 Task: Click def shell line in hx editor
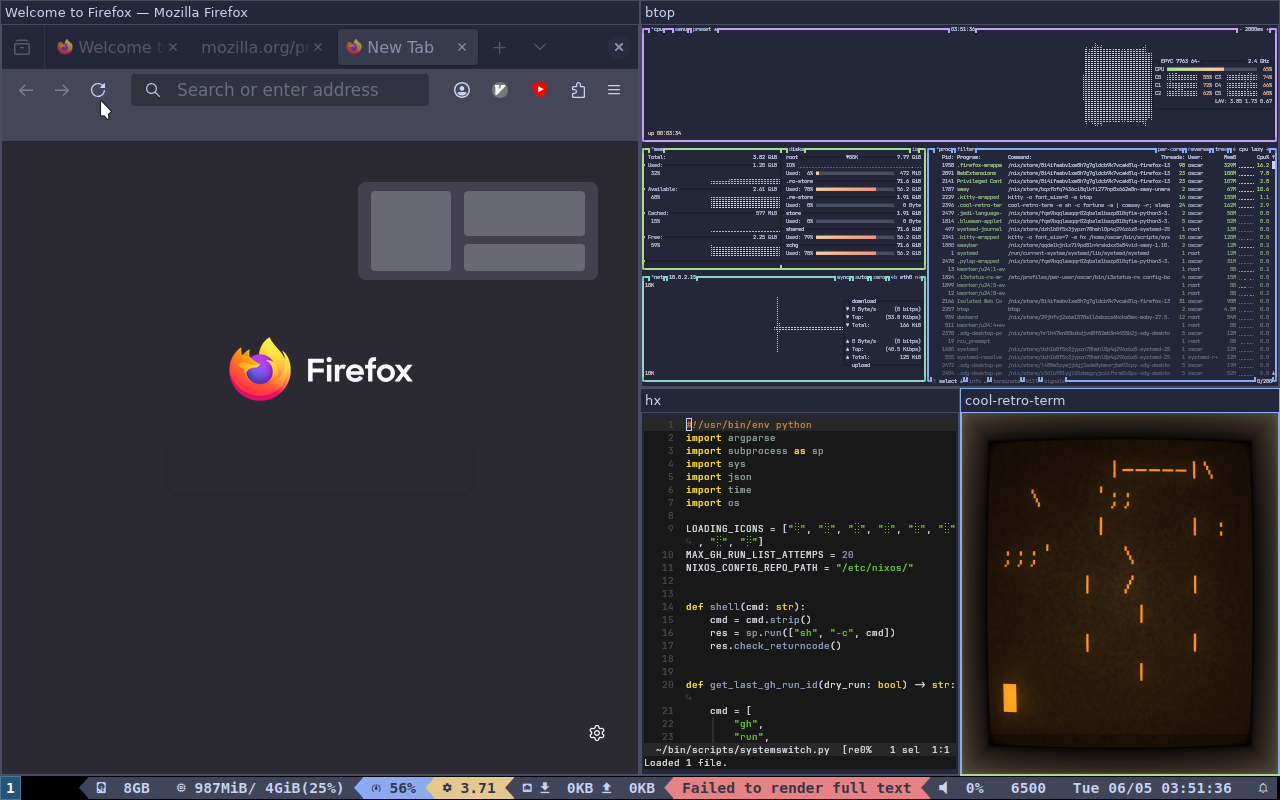tap(745, 607)
